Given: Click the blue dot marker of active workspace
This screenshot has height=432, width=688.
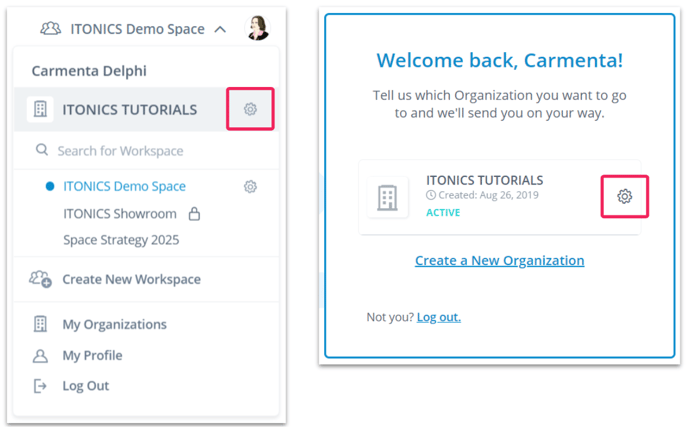Looking at the screenshot, I should click(x=50, y=186).
